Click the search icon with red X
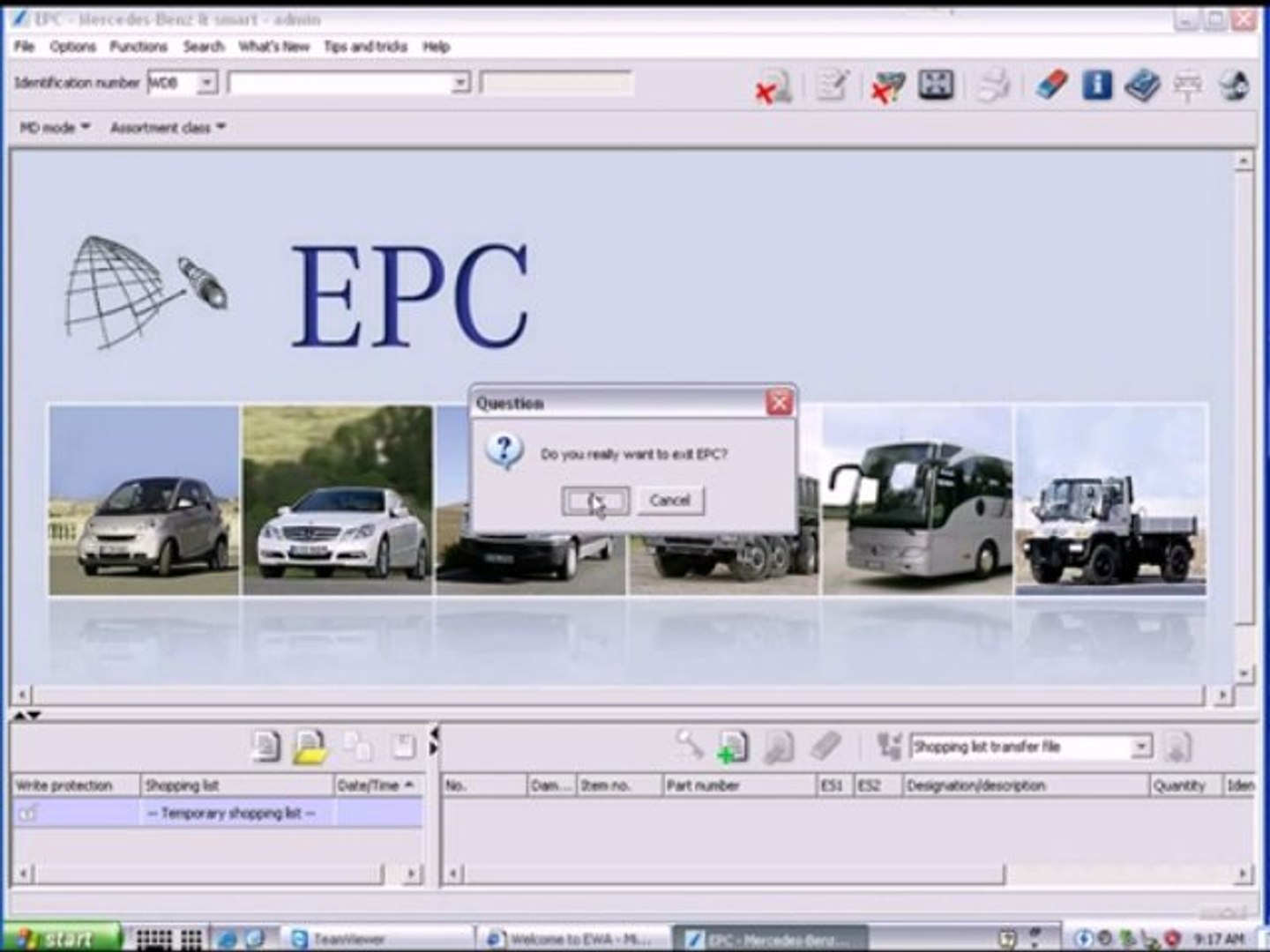Screen dimensions: 1270x952 [x=773, y=86]
